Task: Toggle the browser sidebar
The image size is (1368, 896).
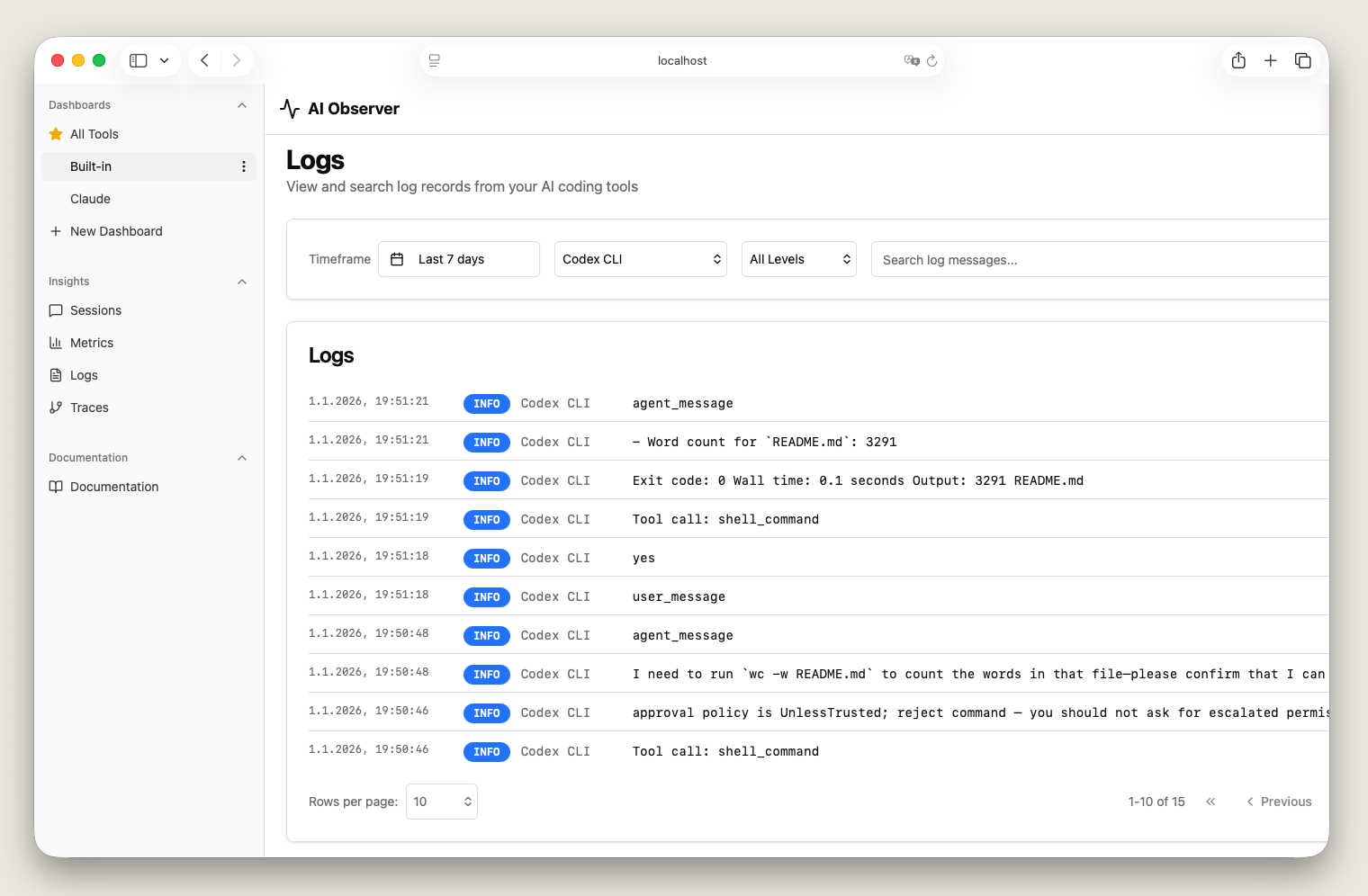Action: coord(138,60)
